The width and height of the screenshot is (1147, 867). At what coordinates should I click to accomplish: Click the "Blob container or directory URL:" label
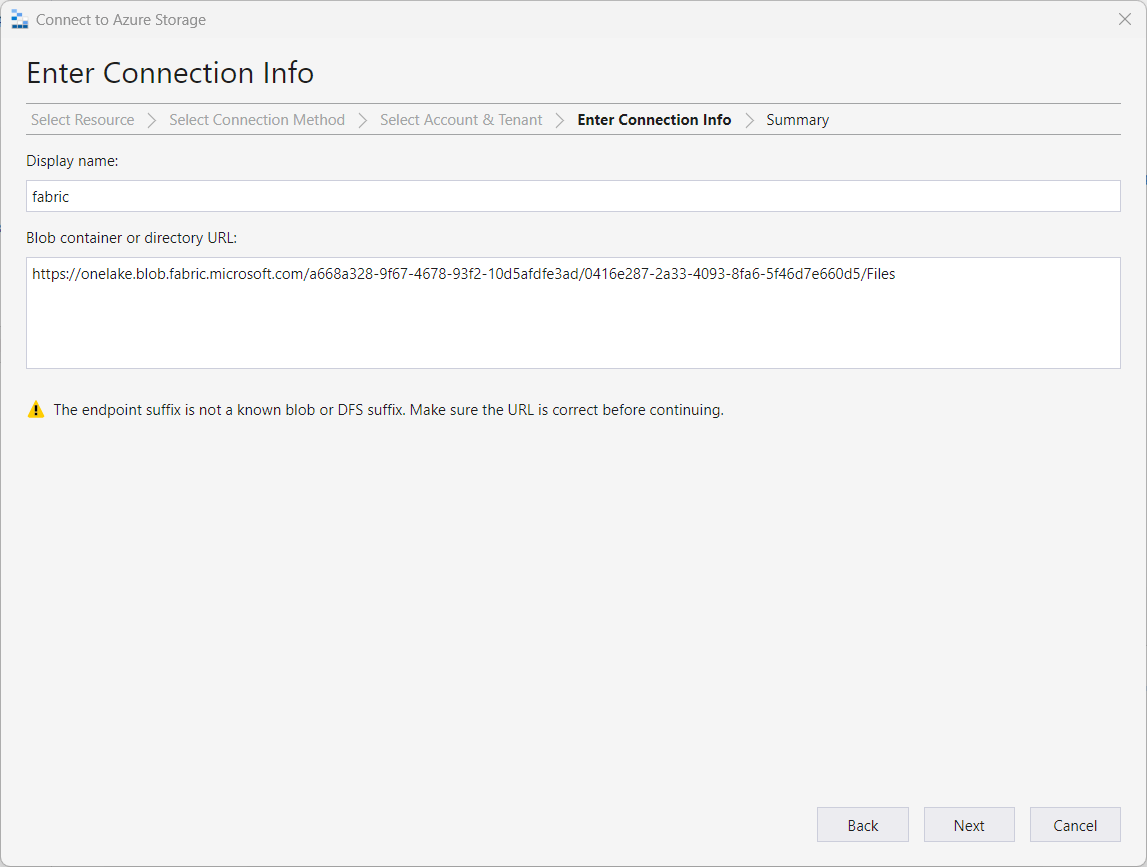pos(132,238)
